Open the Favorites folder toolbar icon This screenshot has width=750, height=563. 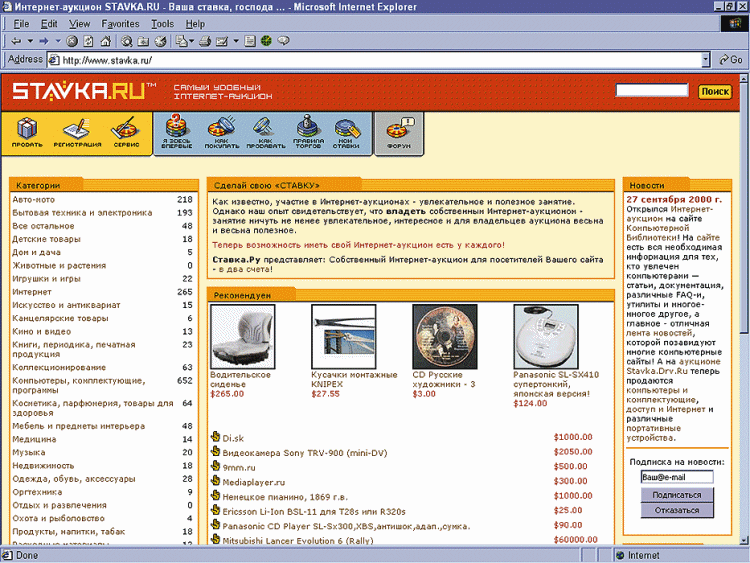143,41
